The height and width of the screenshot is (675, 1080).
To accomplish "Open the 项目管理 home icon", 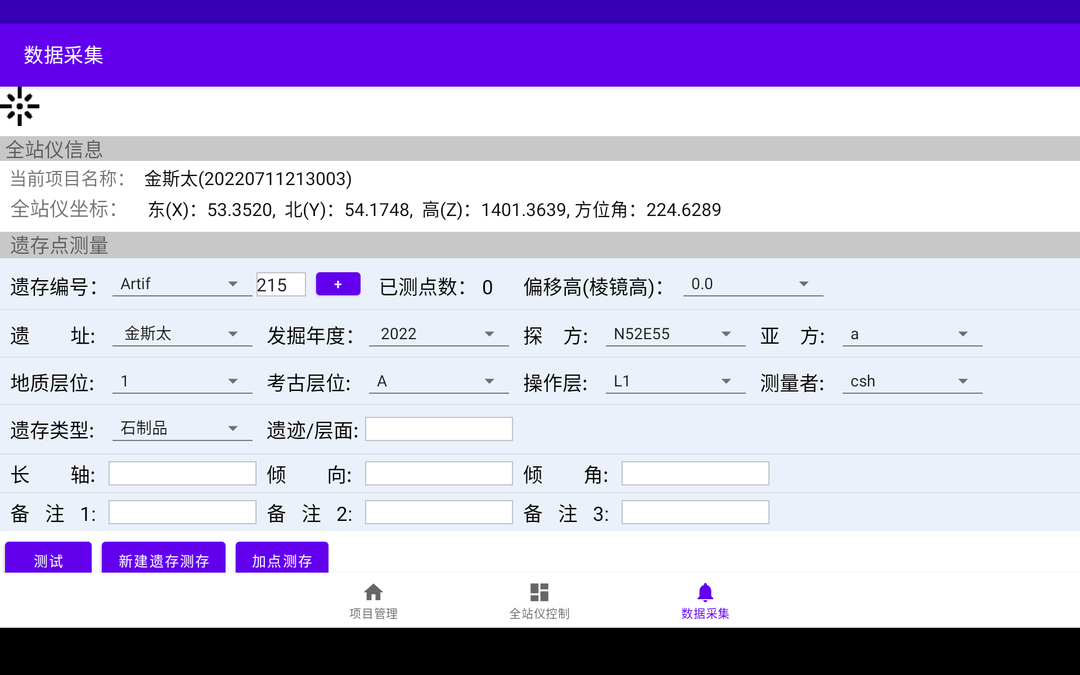I will [373, 592].
